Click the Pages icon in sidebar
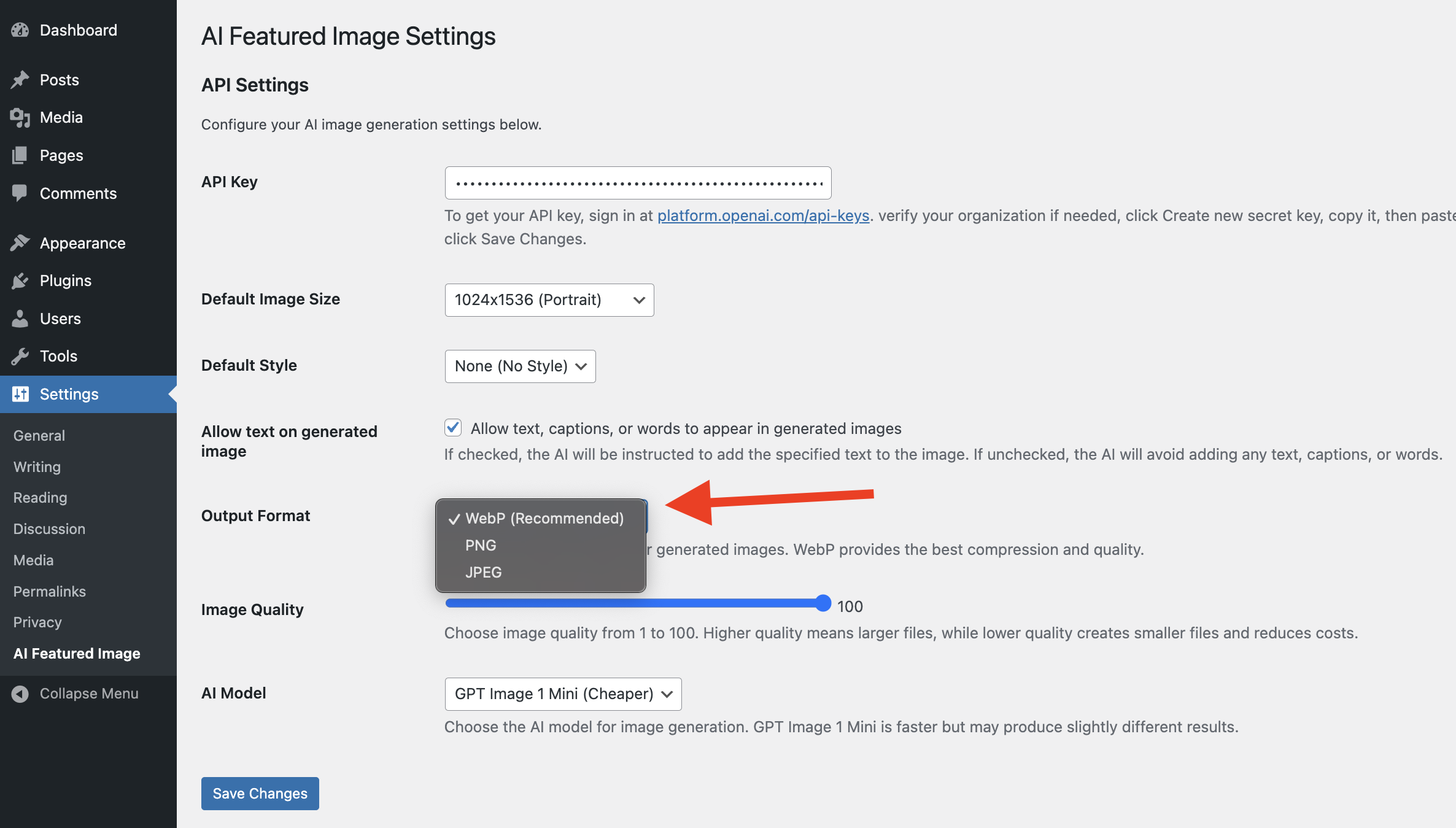Viewport: 1456px width, 828px height. pos(20,155)
